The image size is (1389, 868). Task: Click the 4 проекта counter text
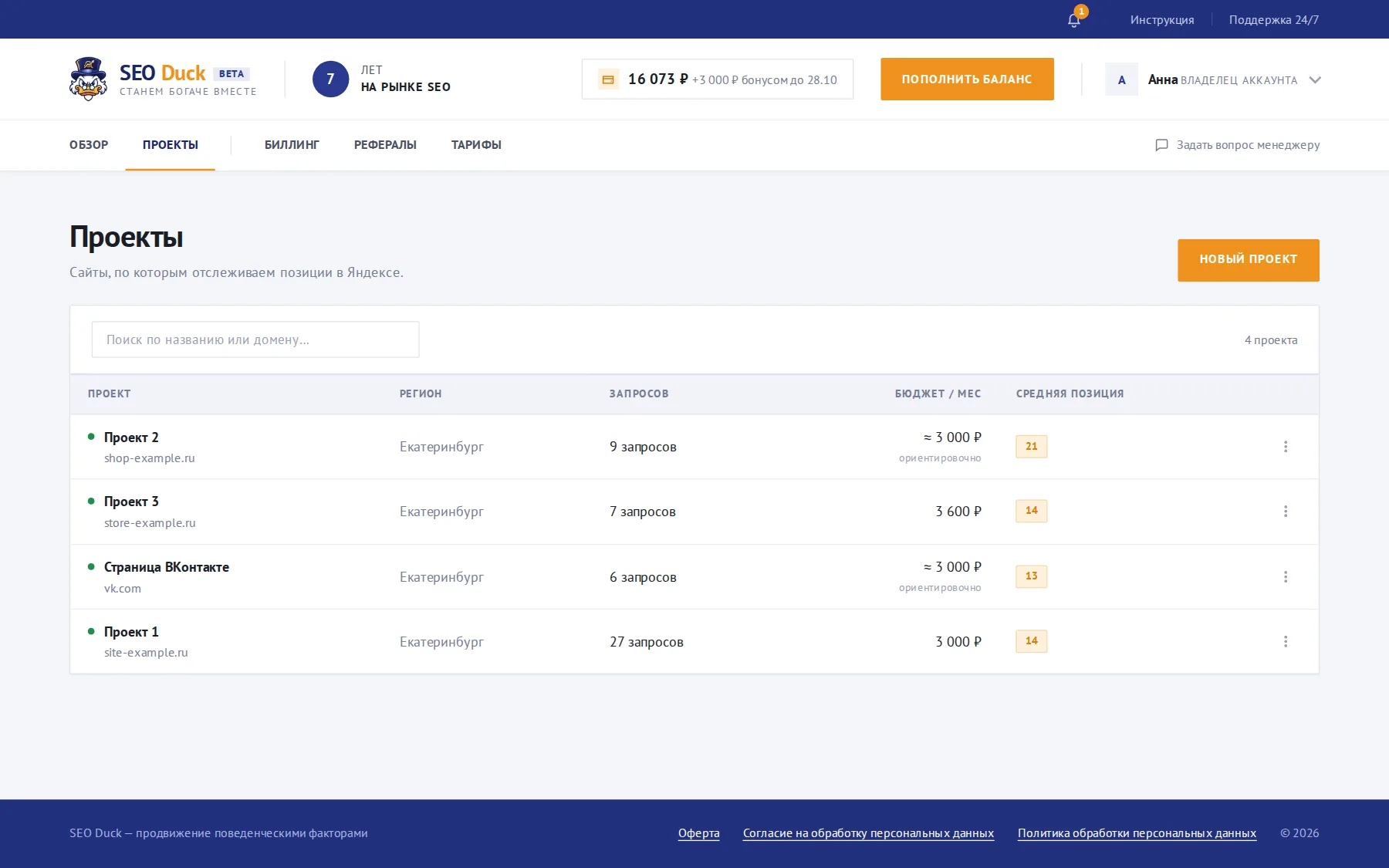point(1271,340)
